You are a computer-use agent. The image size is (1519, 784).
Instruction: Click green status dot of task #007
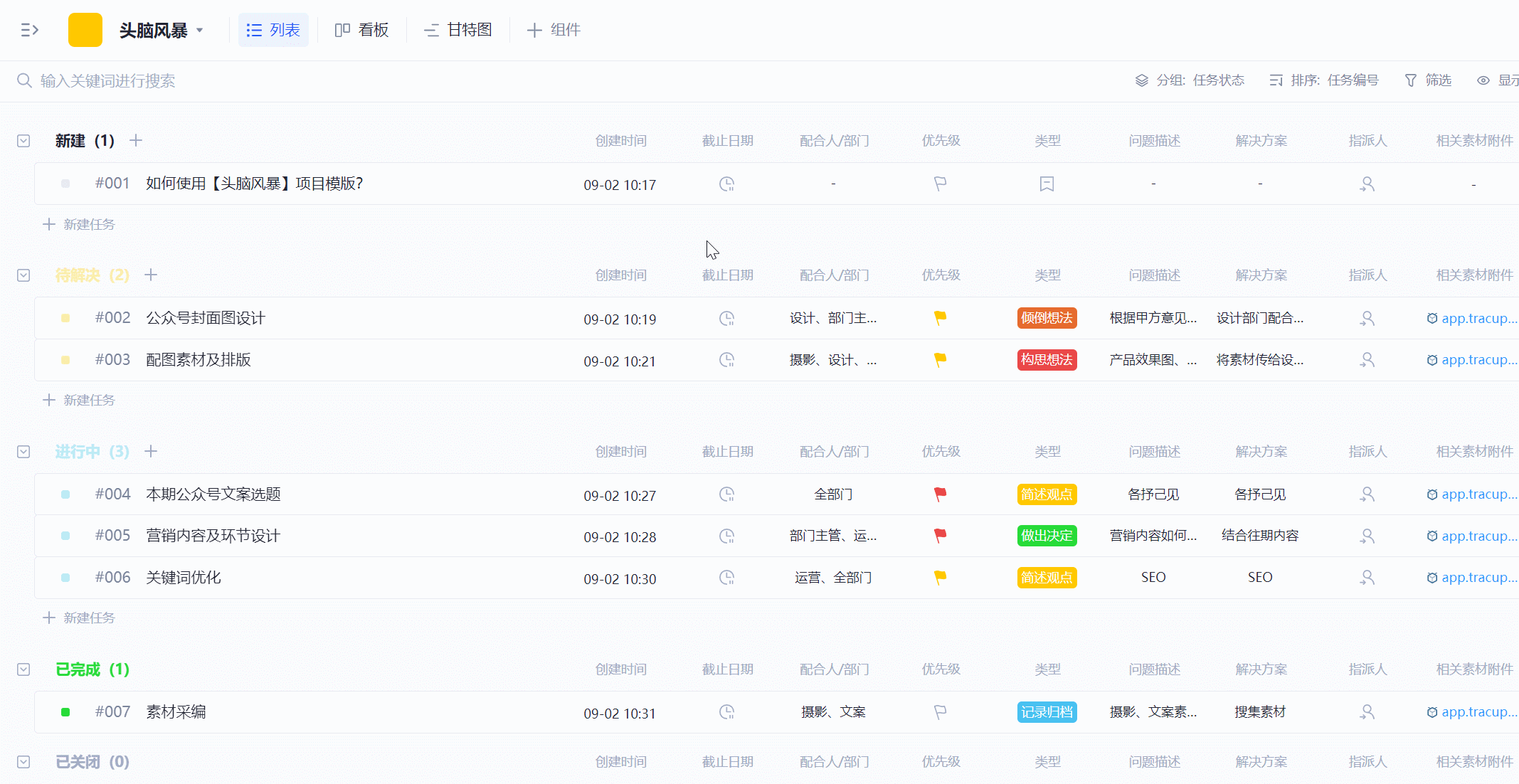(x=65, y=712)
